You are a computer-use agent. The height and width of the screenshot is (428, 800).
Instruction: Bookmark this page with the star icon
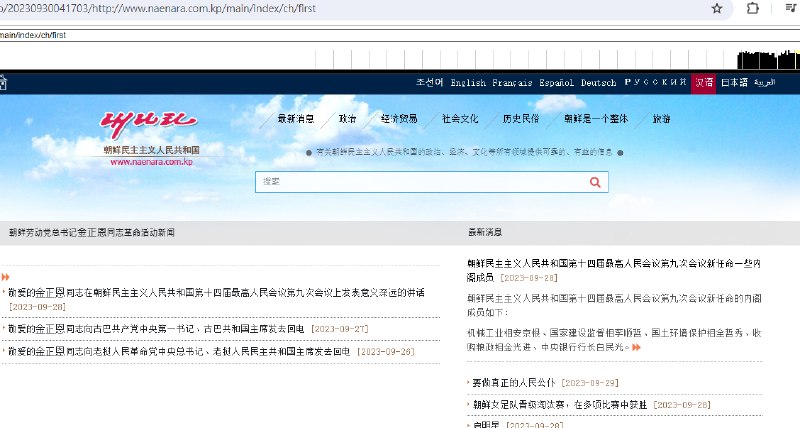click(x=717, y=8)
